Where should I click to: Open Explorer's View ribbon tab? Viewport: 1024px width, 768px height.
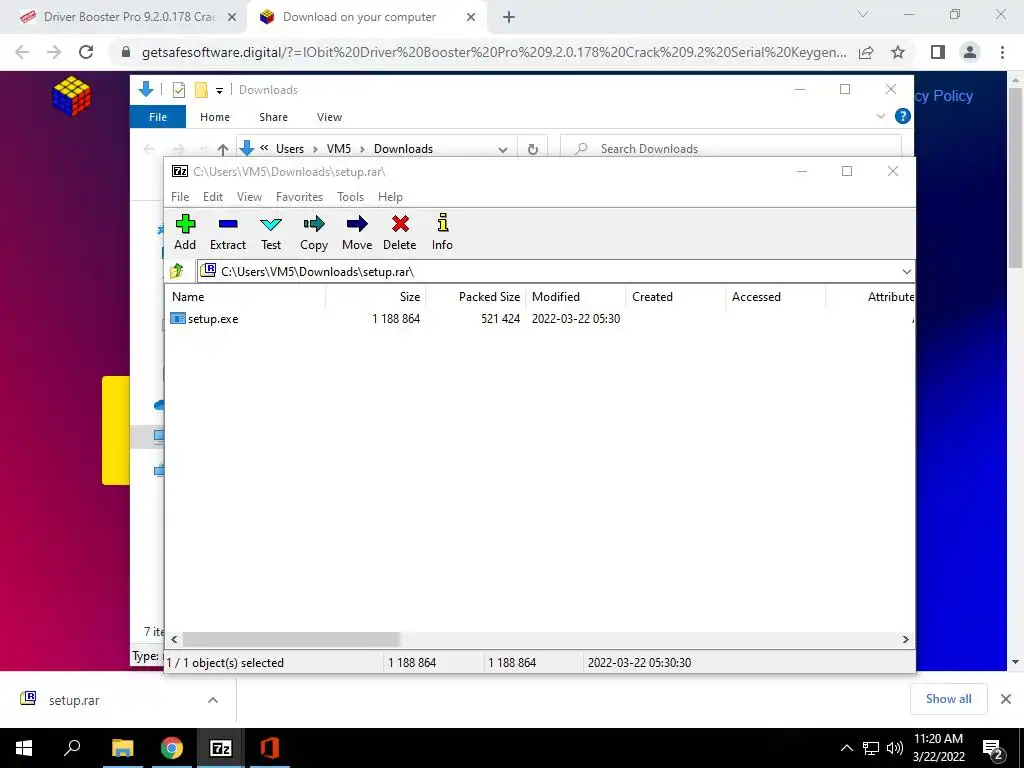point(329,117)
